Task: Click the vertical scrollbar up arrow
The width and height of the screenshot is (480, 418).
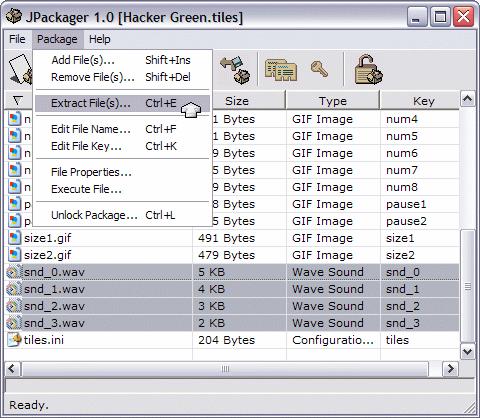Action: click(468, 99)
